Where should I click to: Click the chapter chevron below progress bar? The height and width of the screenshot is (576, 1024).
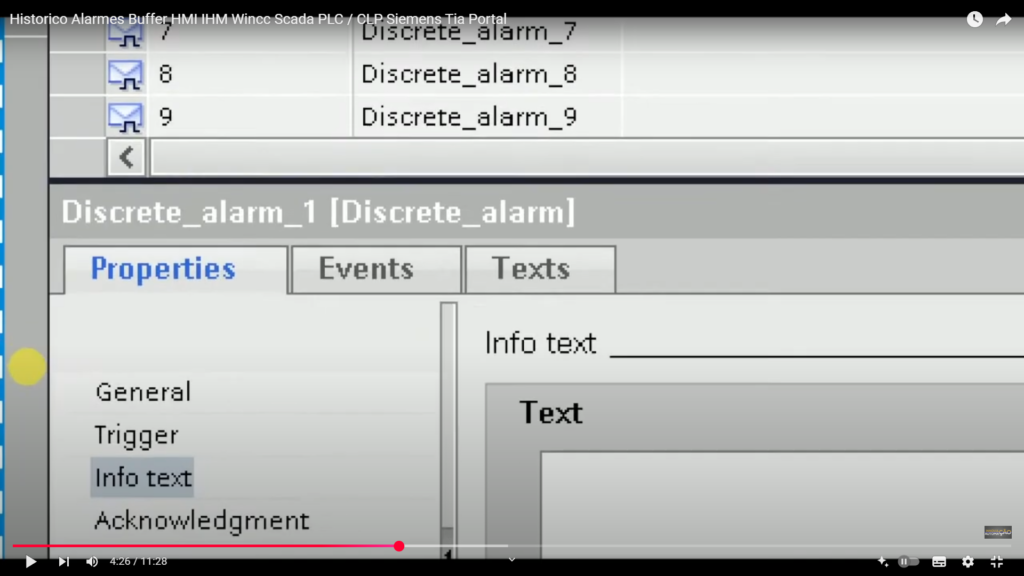point(512,560)
